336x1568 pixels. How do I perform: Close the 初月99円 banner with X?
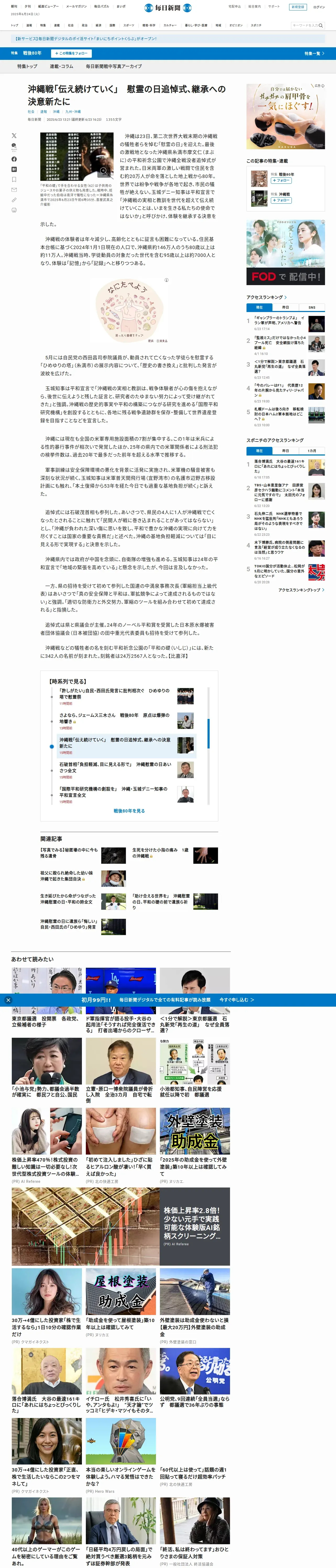8,1000
